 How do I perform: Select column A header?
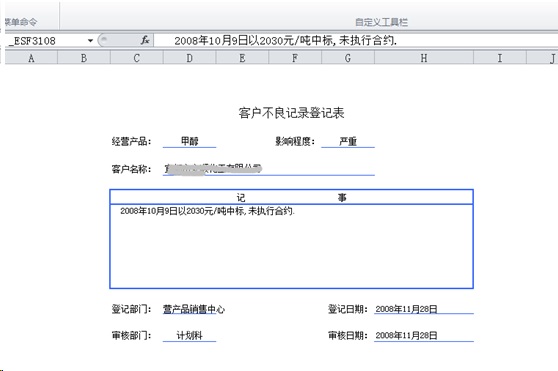[x=31, y=58]
